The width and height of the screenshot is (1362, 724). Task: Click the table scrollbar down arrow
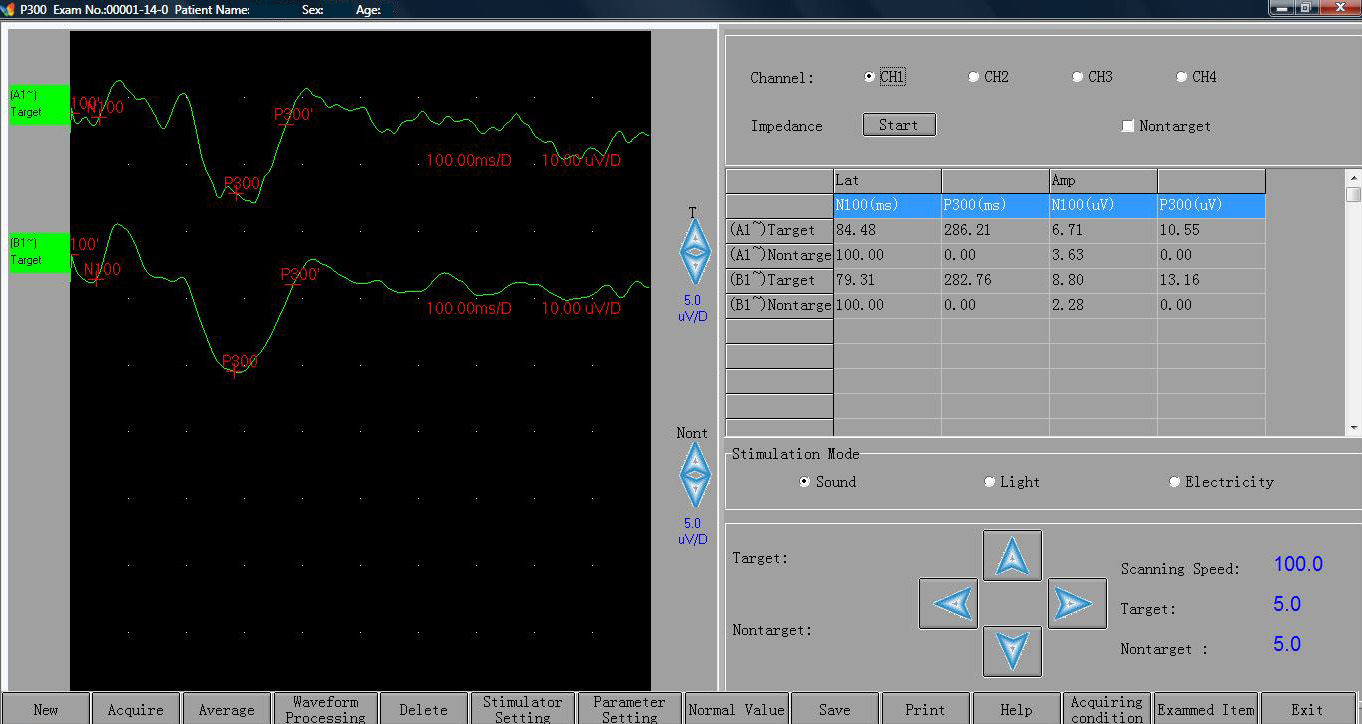tap(1354, 428)
